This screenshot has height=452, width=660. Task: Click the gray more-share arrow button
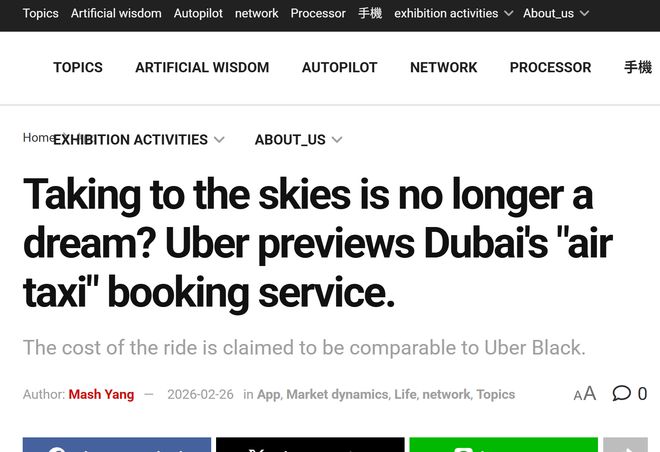point(626,445)
